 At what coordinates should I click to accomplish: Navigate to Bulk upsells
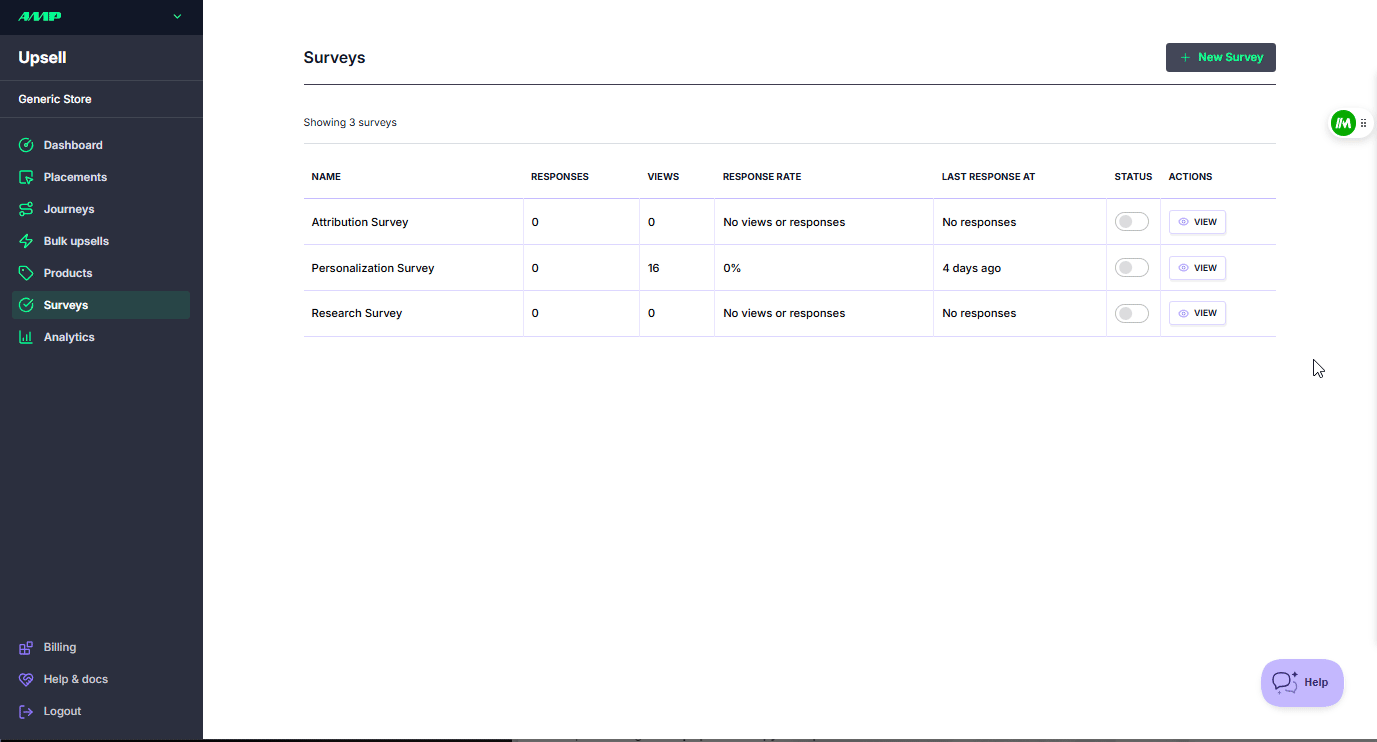pyautogui.click(x=101, y=241)
